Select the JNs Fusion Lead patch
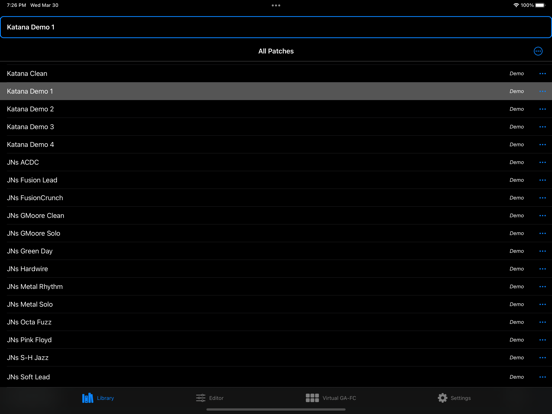Image resolution: width=552 pixels, height=414 pixels. (x=276, y=180)
